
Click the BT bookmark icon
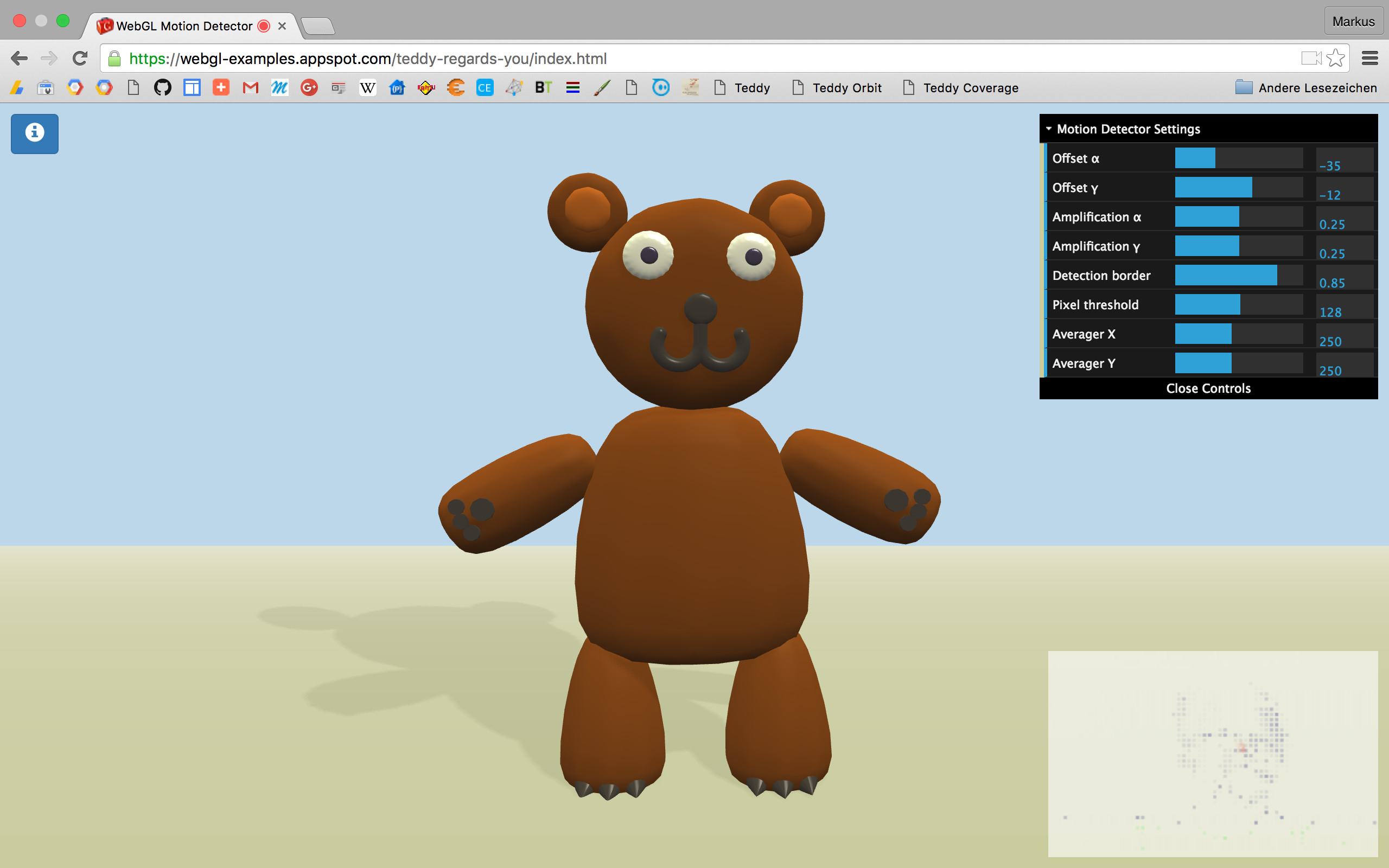coord(543,88)
